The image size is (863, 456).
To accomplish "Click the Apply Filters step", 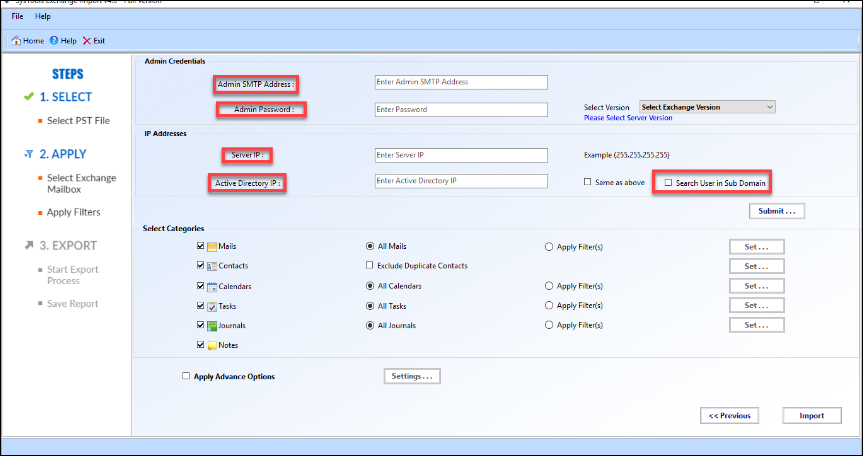I will pos(74,212).
